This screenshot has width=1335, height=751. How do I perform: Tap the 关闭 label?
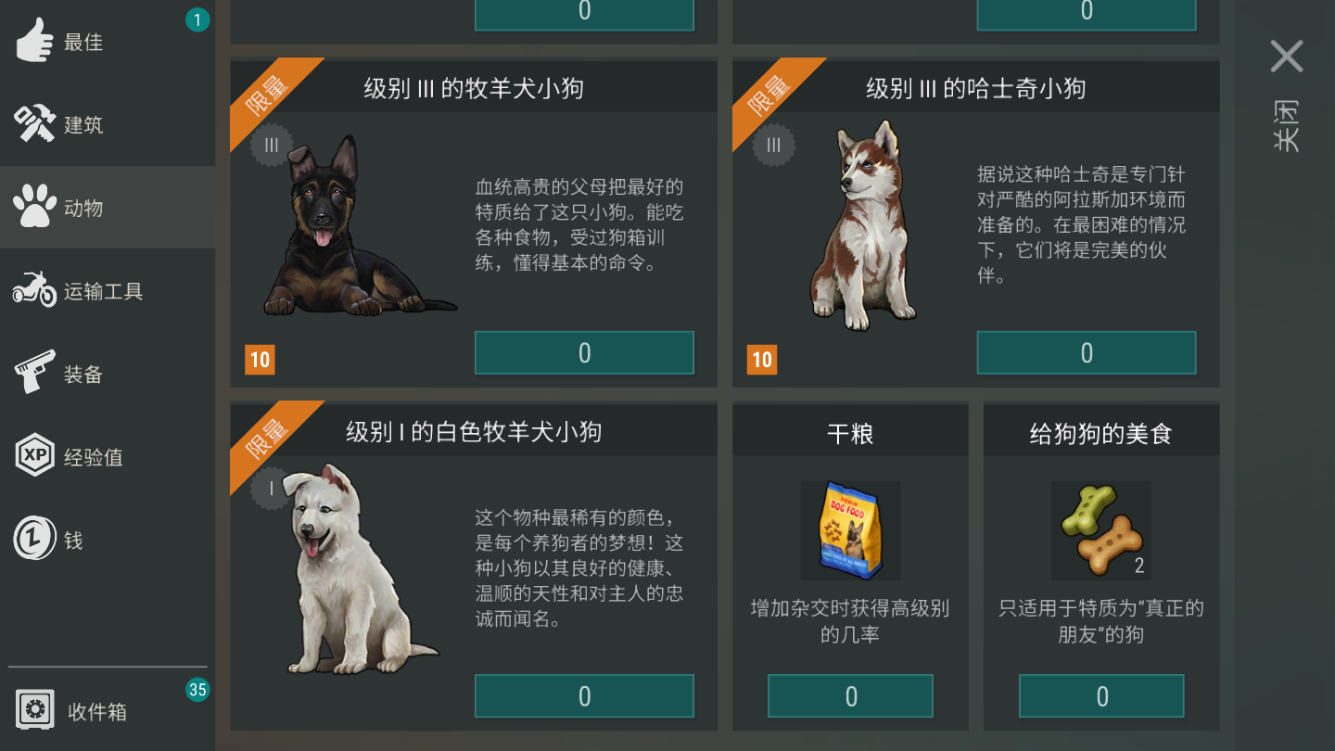click(1286, 125)
